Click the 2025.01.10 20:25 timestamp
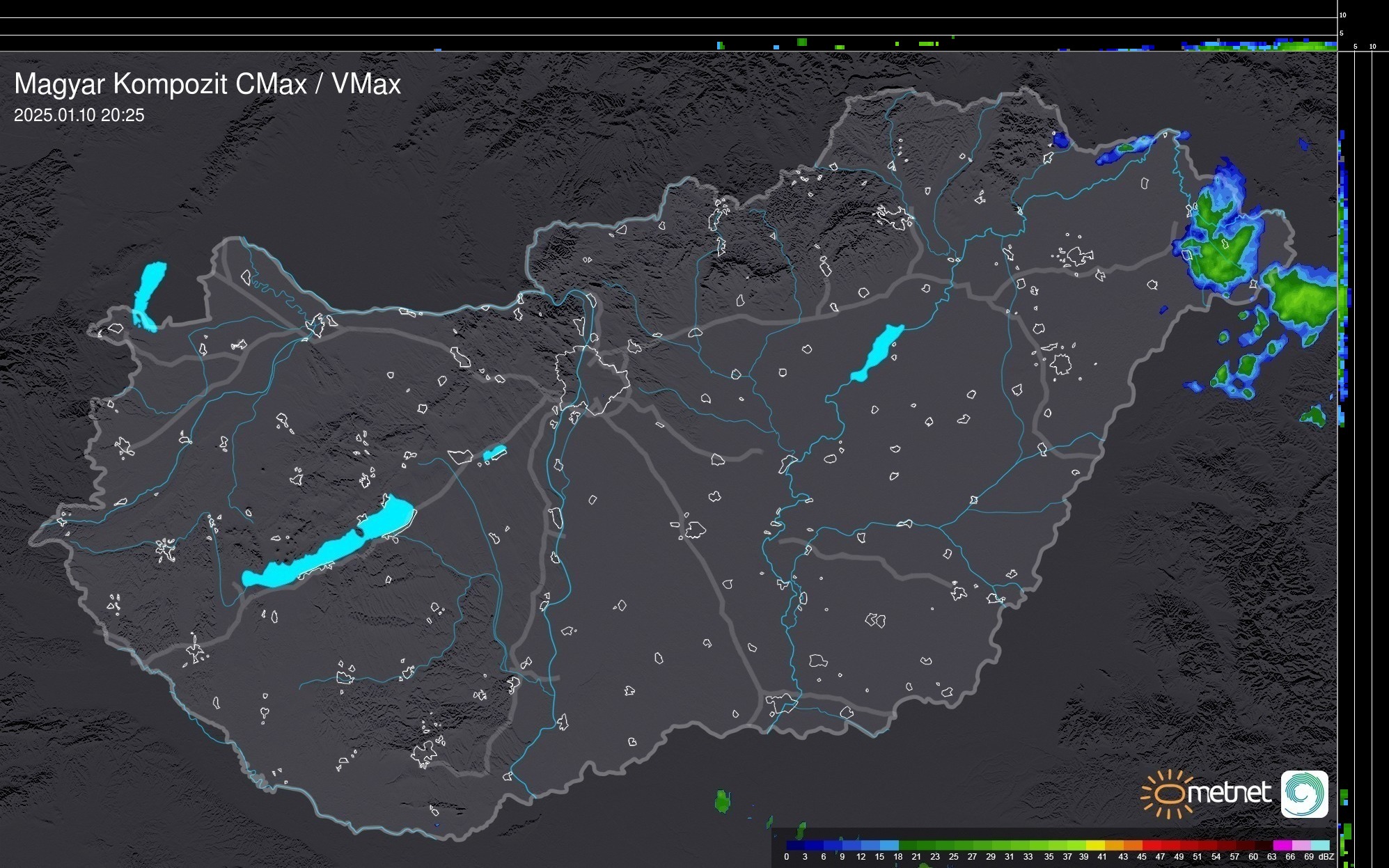The image size is (1389, 868). tap(79, 116)
